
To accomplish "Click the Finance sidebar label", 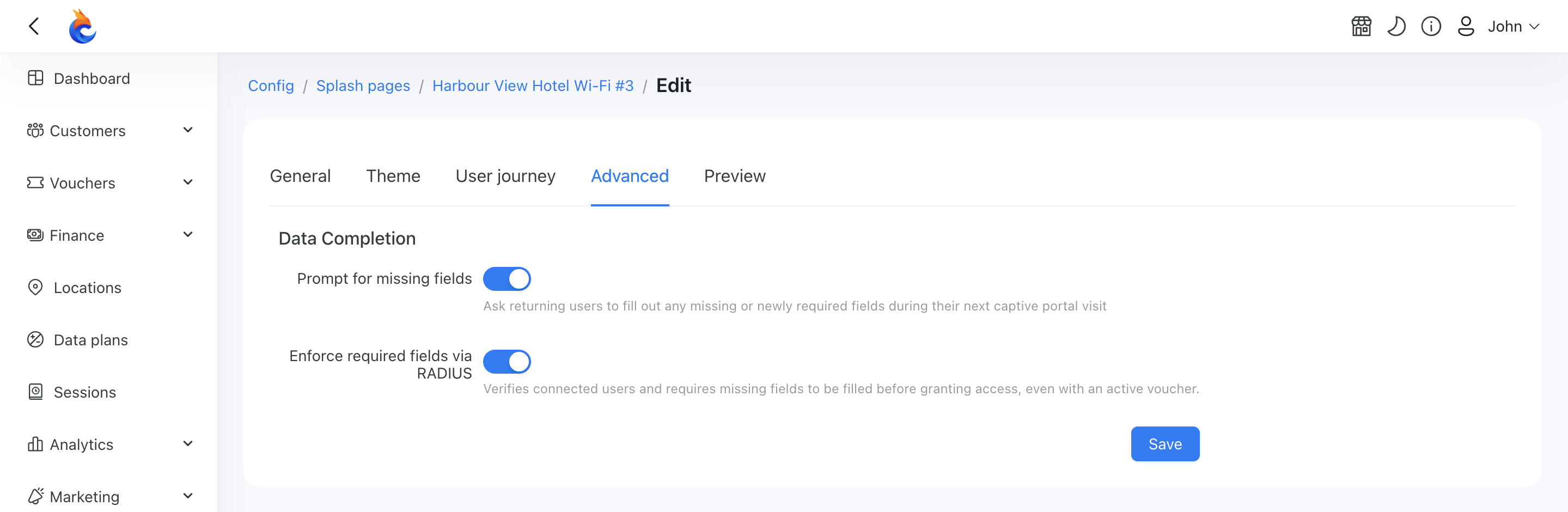I will pos(77,236).
